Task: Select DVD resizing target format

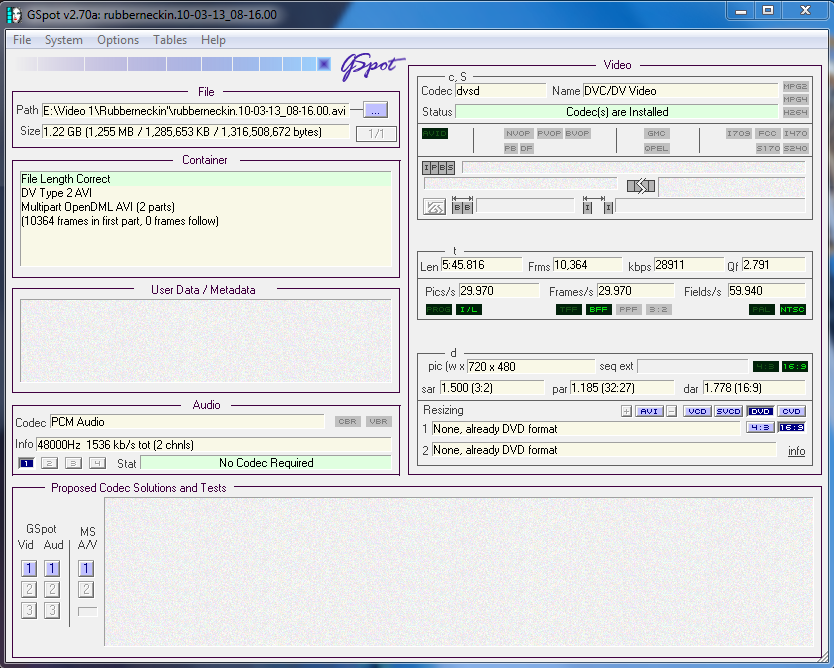Action: point(760,411)
